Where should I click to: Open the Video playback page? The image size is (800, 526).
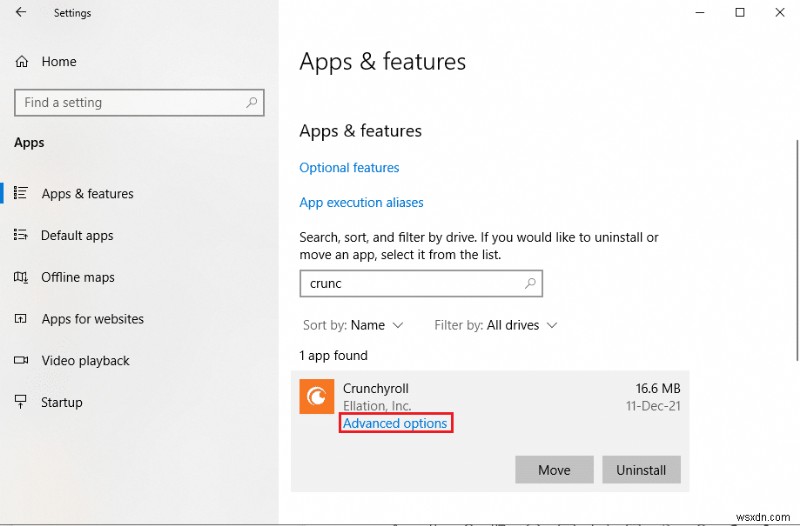(x=85, y=361)
